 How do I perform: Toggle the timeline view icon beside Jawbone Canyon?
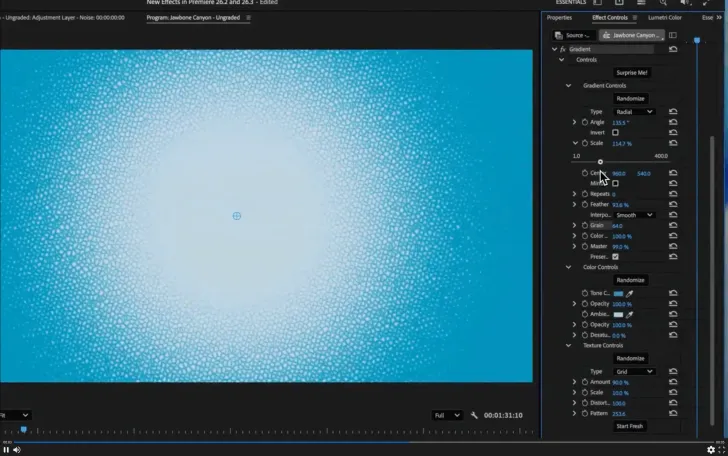tap(673, 35)
